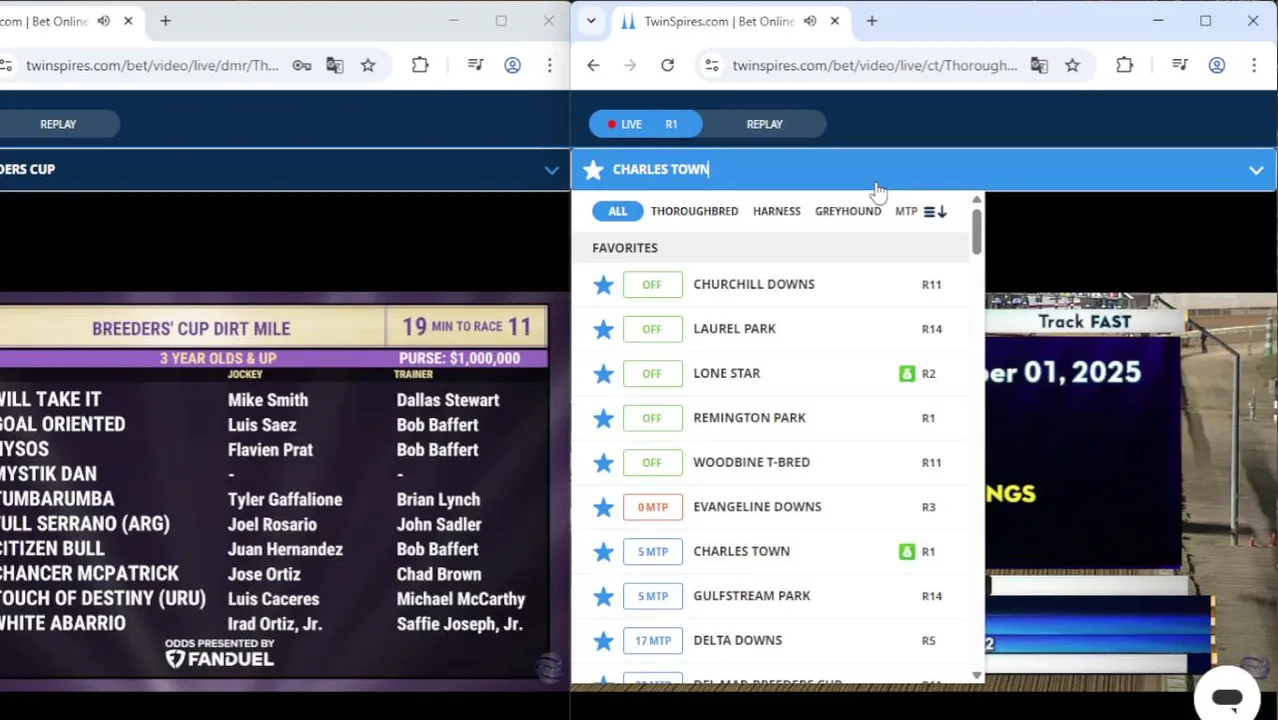Image resolution: width=1278 pixels, height=720 pixels.
Task: Select Lone Star track
Action: [x=727, y=373]
